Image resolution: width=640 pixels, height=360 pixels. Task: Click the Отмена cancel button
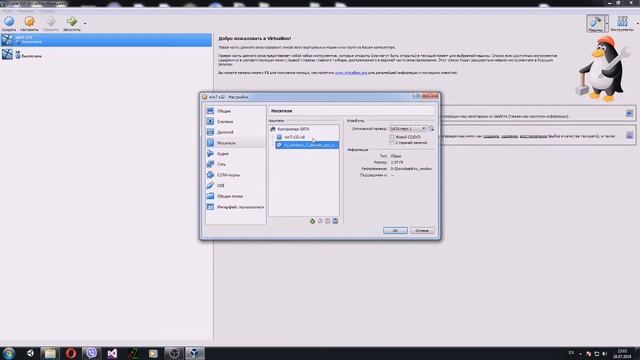point(422,231)
